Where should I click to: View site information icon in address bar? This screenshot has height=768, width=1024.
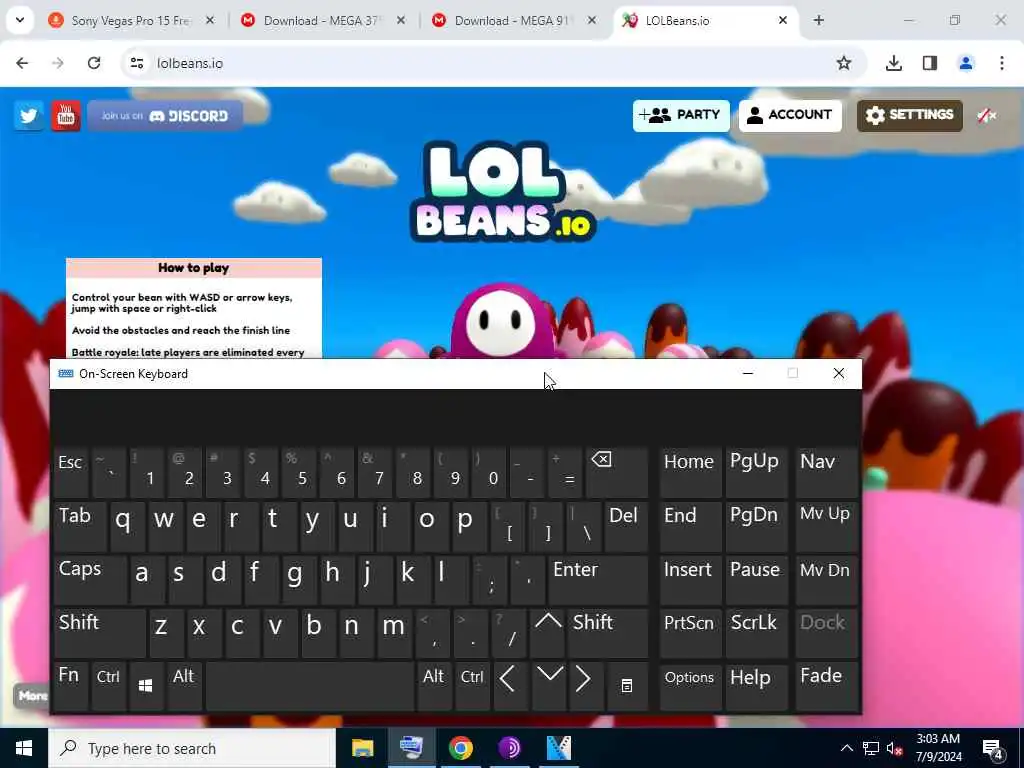pyautogui.click(x=136, y=63)
